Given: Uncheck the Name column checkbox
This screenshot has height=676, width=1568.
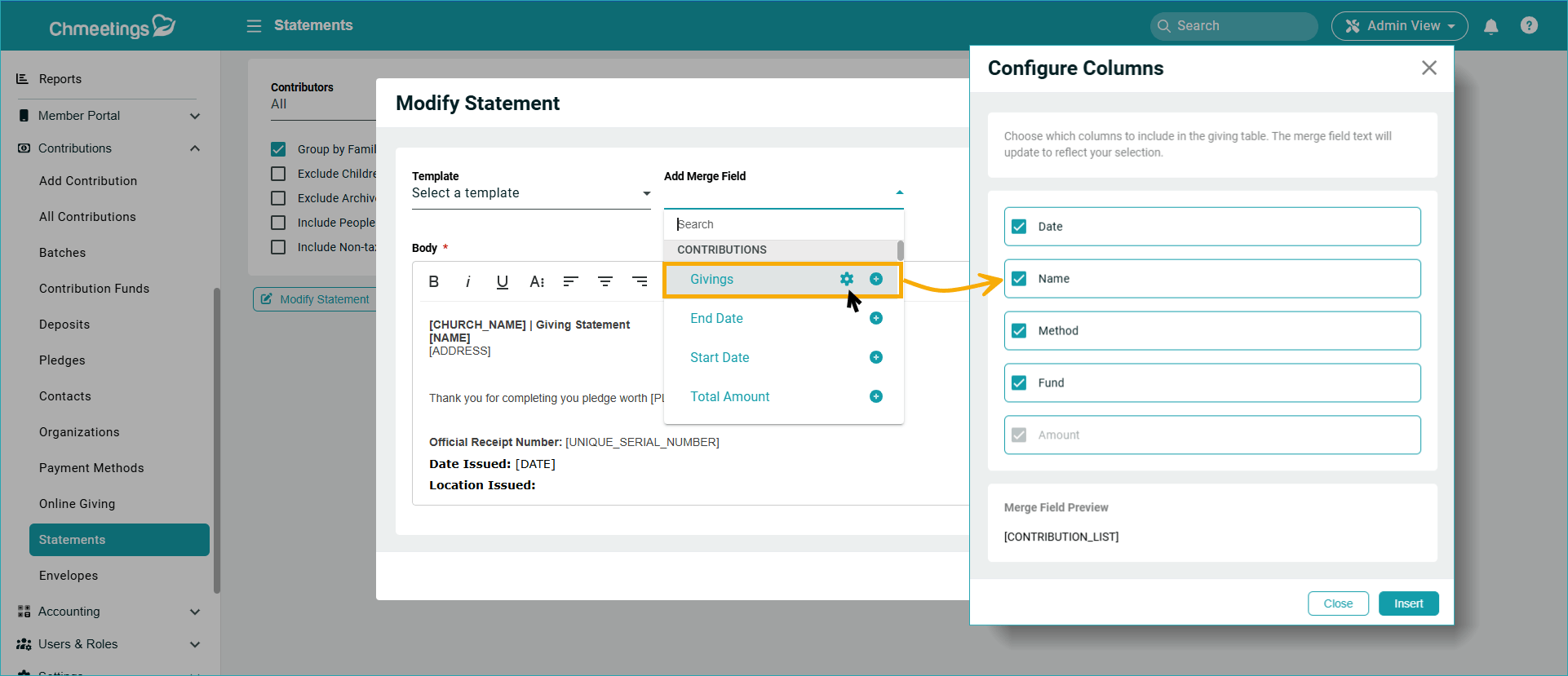Looking at the screenshot, I should (1019, 279).
